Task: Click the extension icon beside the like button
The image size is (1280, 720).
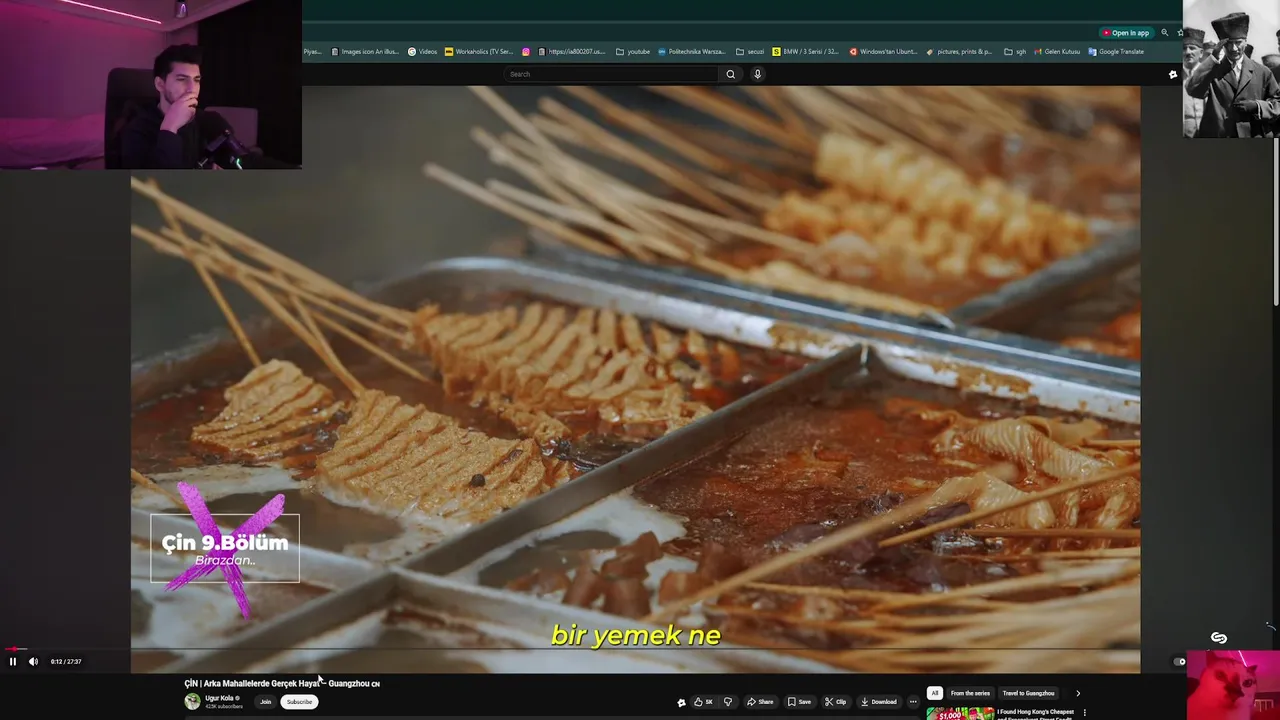Action: [x=681, y=702]
